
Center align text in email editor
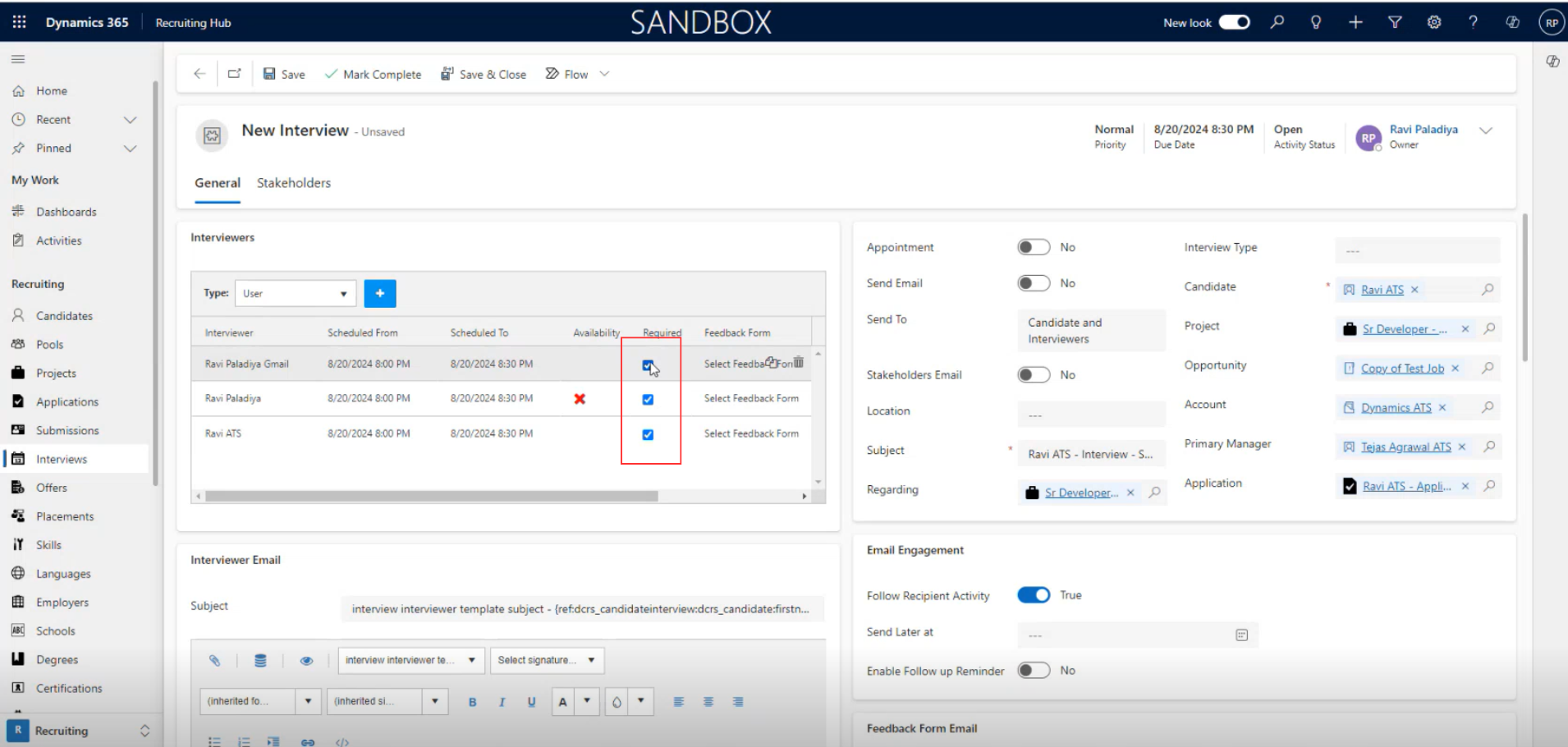pos(708,702)
